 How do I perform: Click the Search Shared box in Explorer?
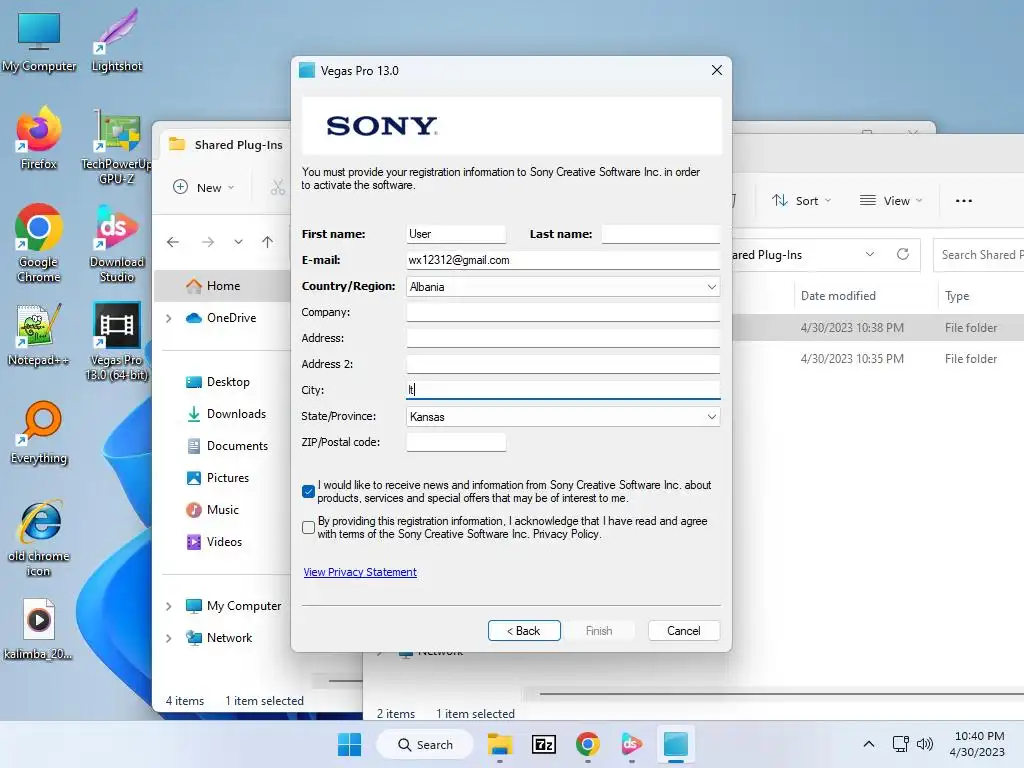pyautogui.click(x=978, y=255)
